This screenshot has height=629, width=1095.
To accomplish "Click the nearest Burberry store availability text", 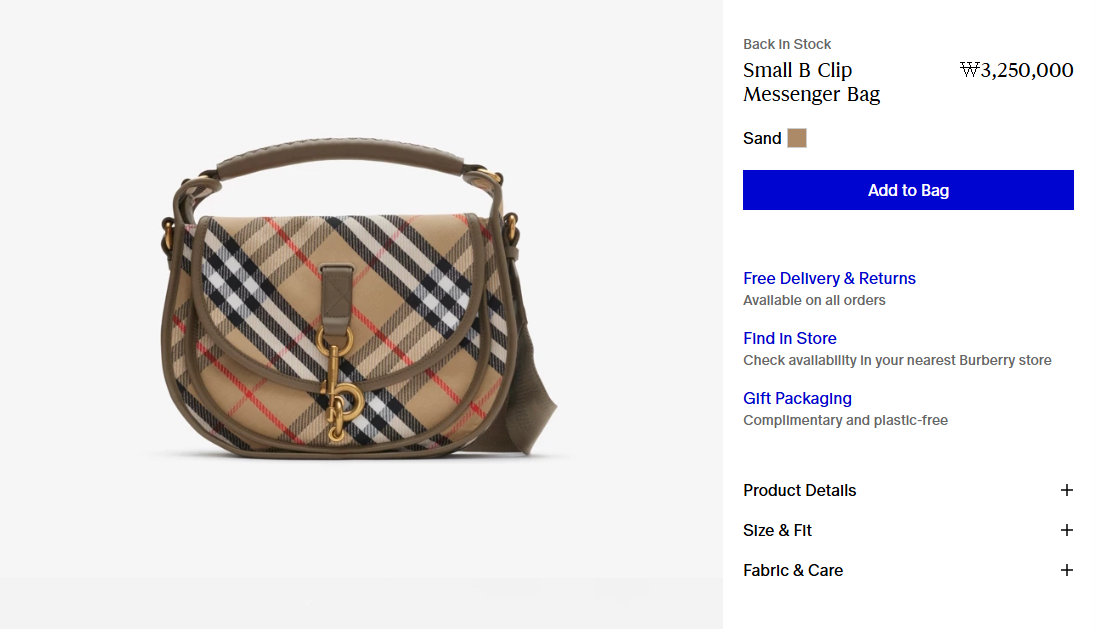I will click(x=897, y=360).
